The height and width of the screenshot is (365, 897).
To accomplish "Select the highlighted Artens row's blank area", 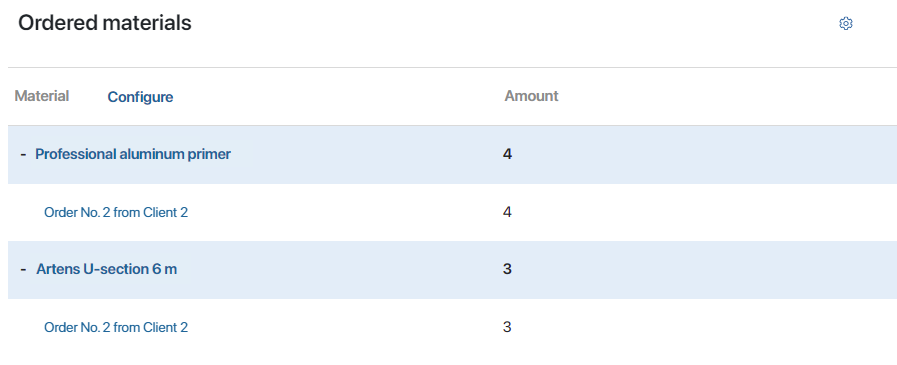I will 704,269.
